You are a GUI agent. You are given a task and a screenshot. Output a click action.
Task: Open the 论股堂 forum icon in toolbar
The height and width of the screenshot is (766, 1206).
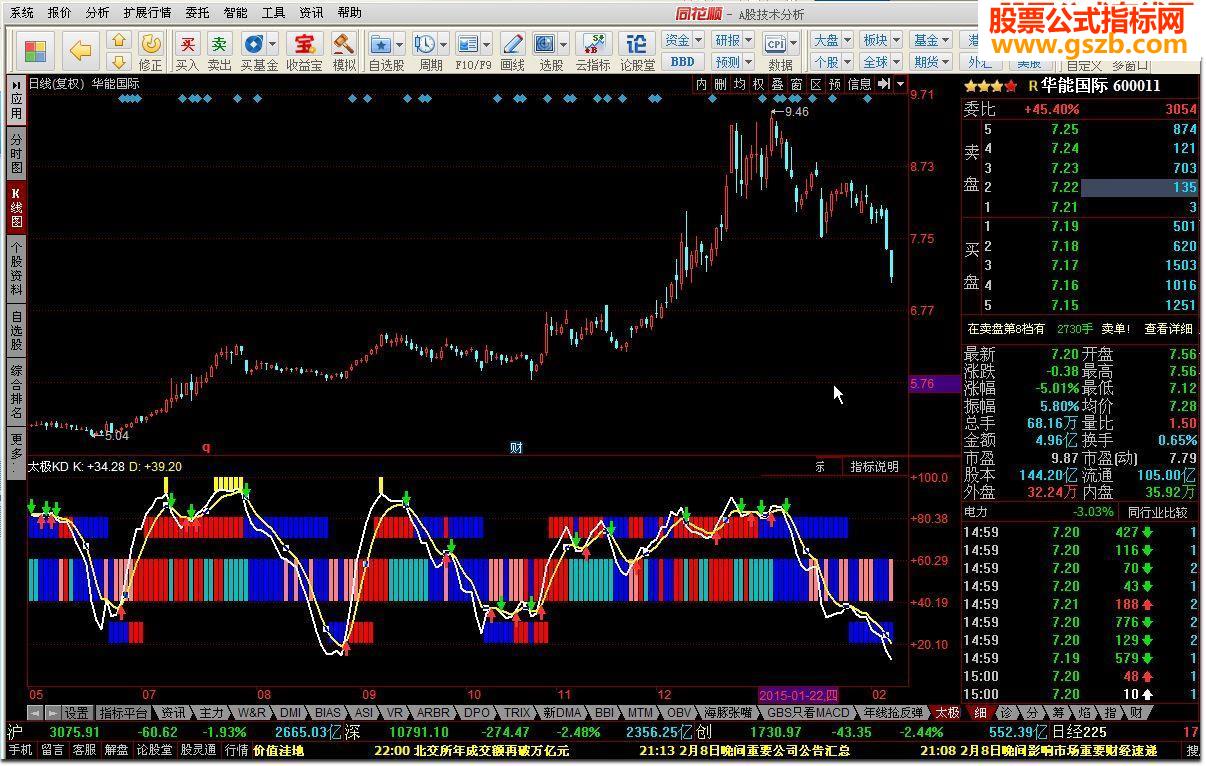(637, 51)
